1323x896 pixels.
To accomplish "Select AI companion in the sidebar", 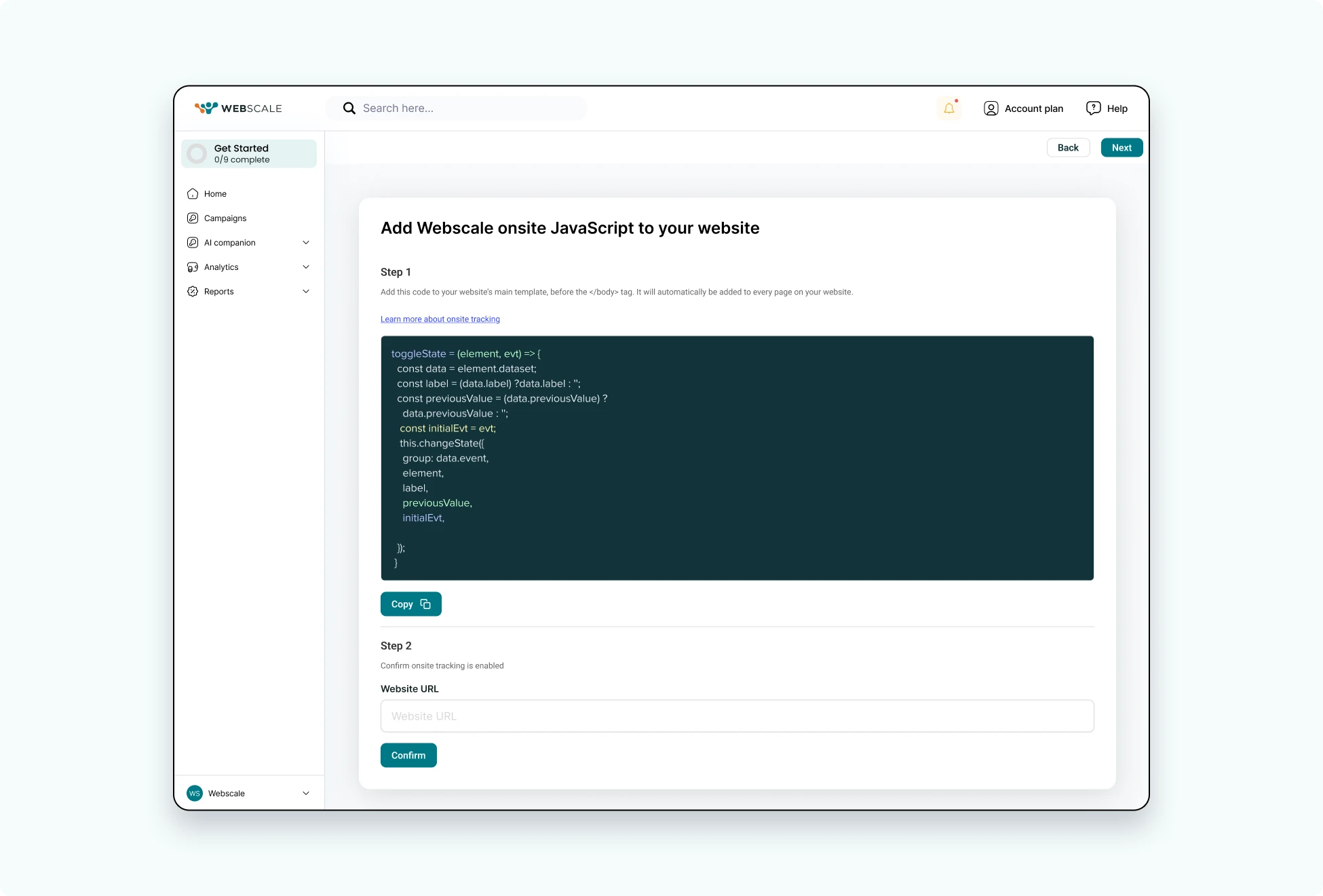I will click(230, 243).
